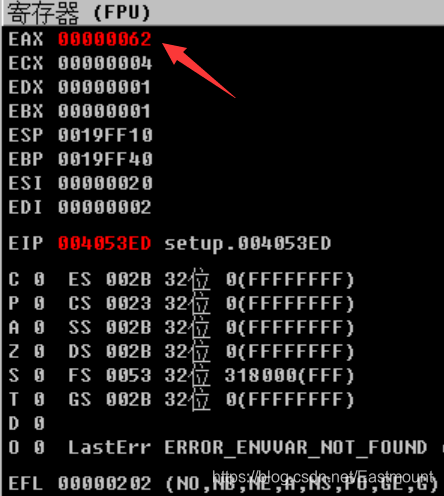Click the EIP address 004053ED

[105, 243]
